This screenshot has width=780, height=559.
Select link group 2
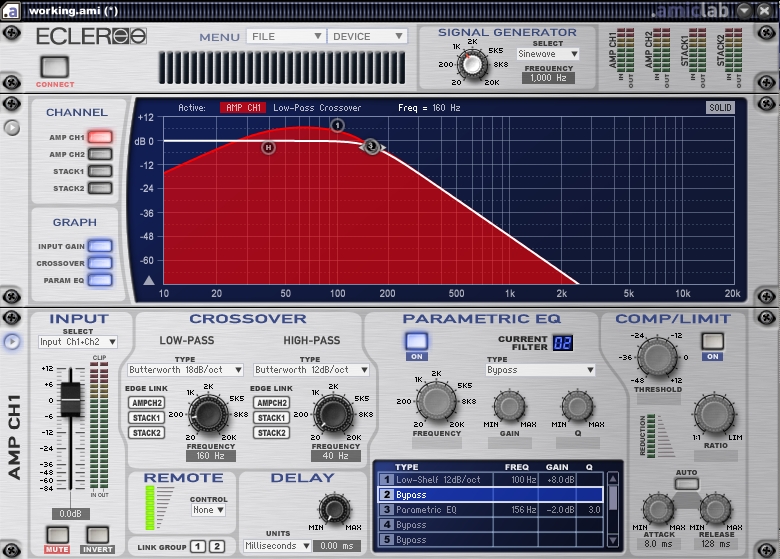tap(217, 547)
